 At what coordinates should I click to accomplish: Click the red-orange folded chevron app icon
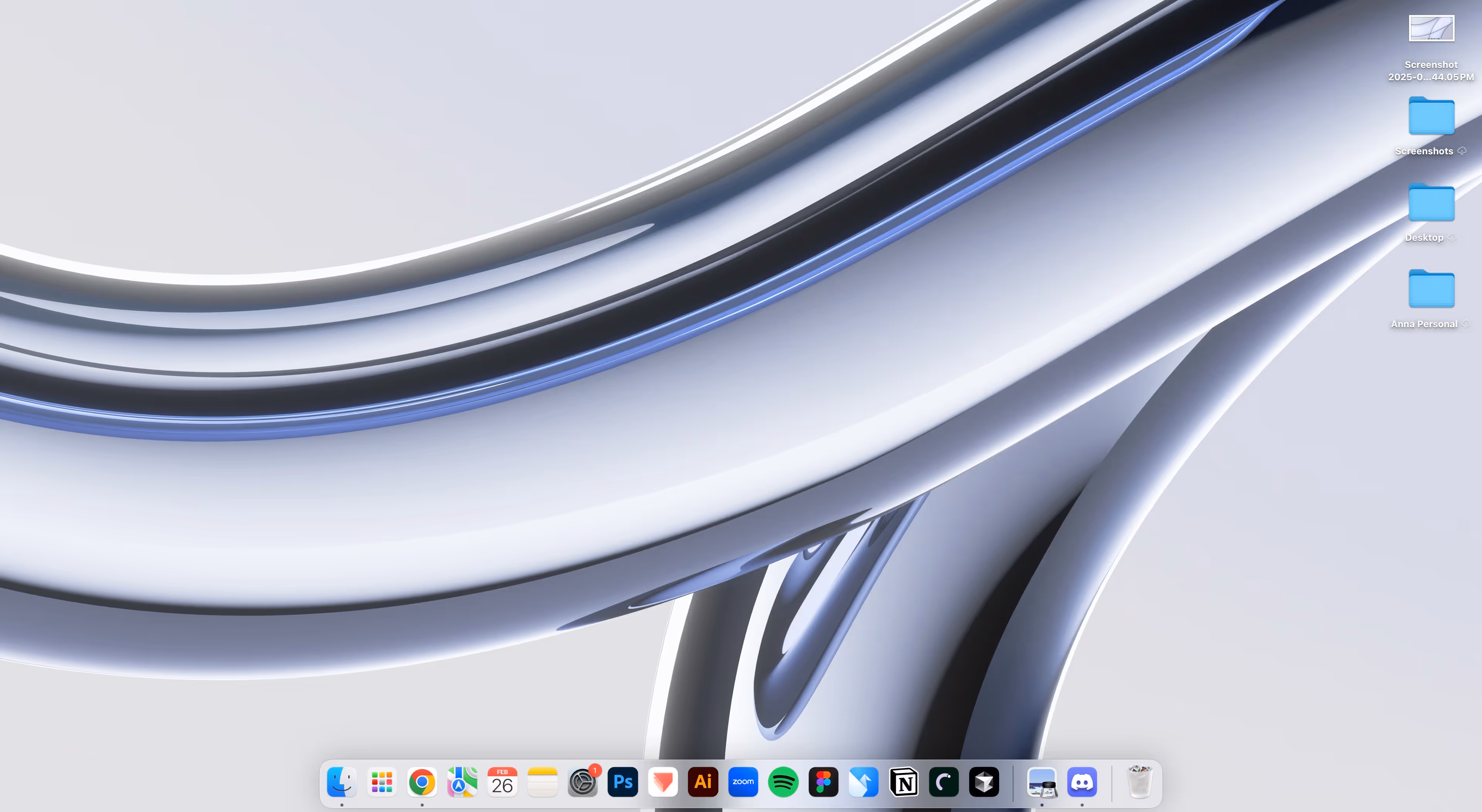(663, 782)
